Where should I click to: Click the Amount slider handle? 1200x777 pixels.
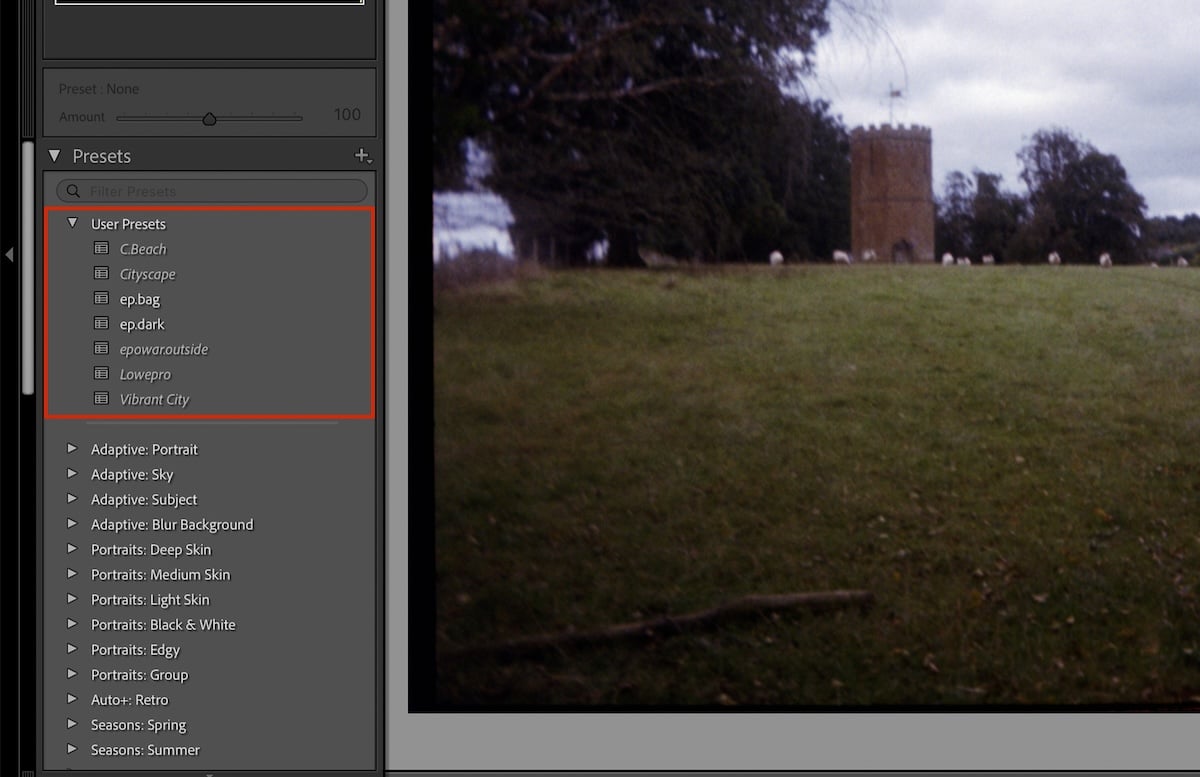(210, 117)
